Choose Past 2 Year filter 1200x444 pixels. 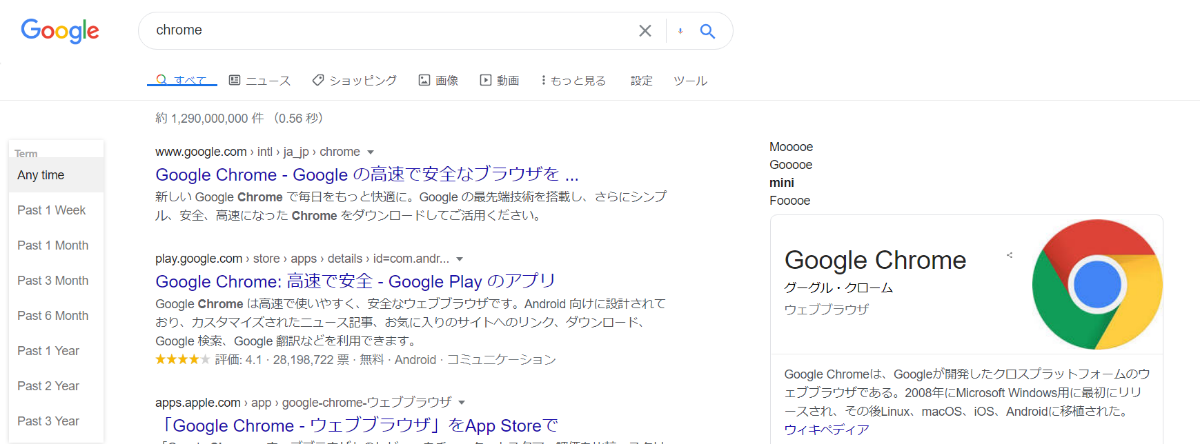tap(56, 385)
